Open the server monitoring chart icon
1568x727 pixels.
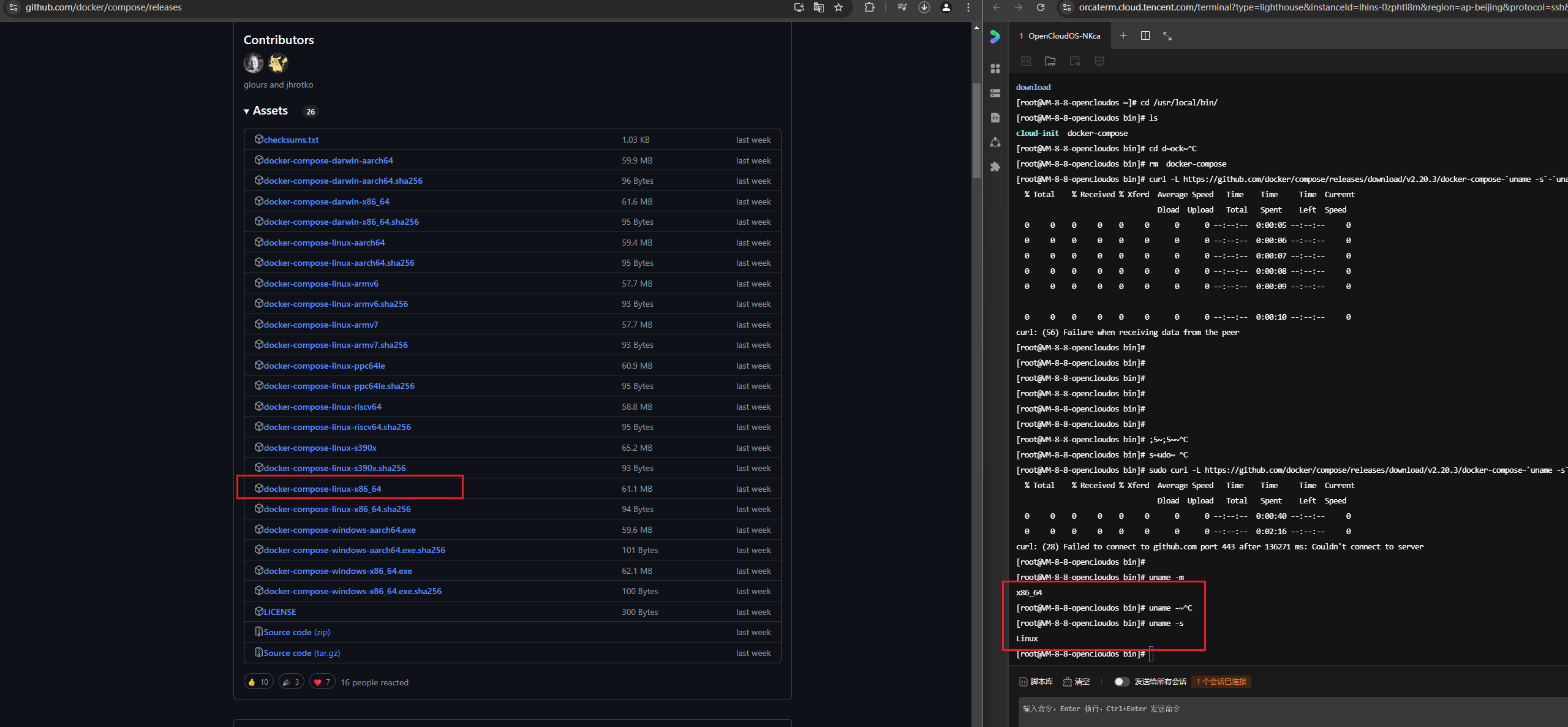(1099, 61)
